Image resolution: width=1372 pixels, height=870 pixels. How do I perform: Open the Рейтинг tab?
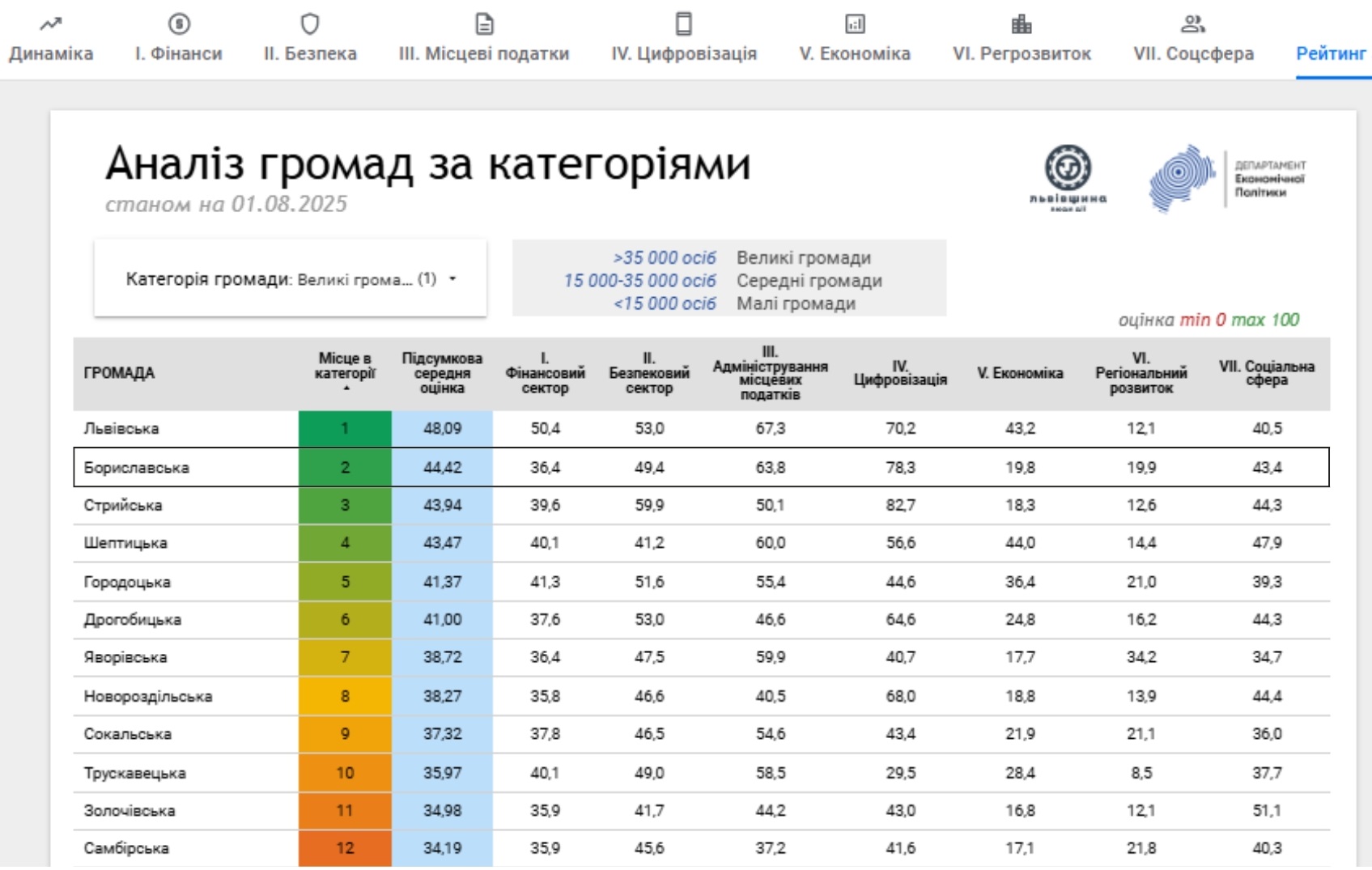(1331, 53)
